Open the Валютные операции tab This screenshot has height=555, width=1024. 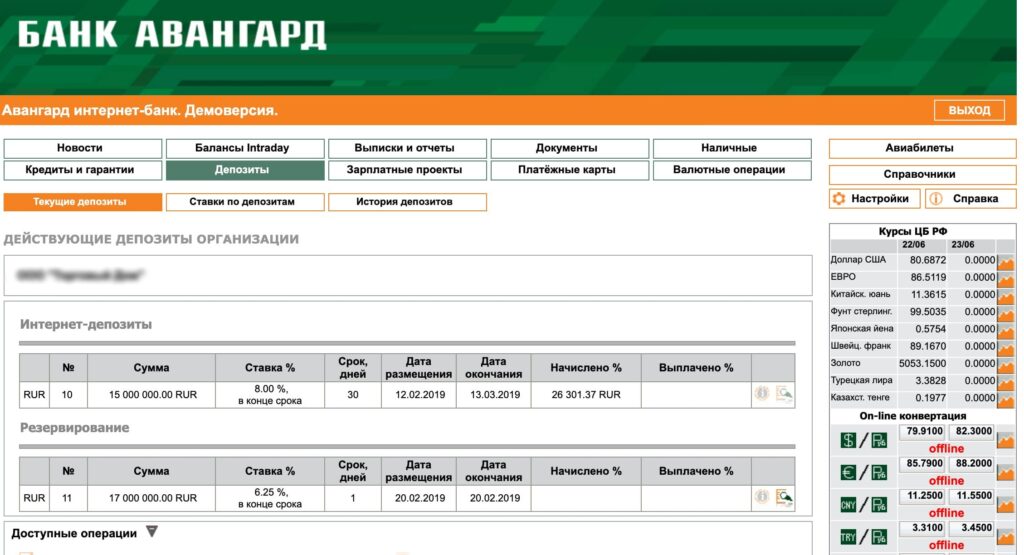pos(732,170)
